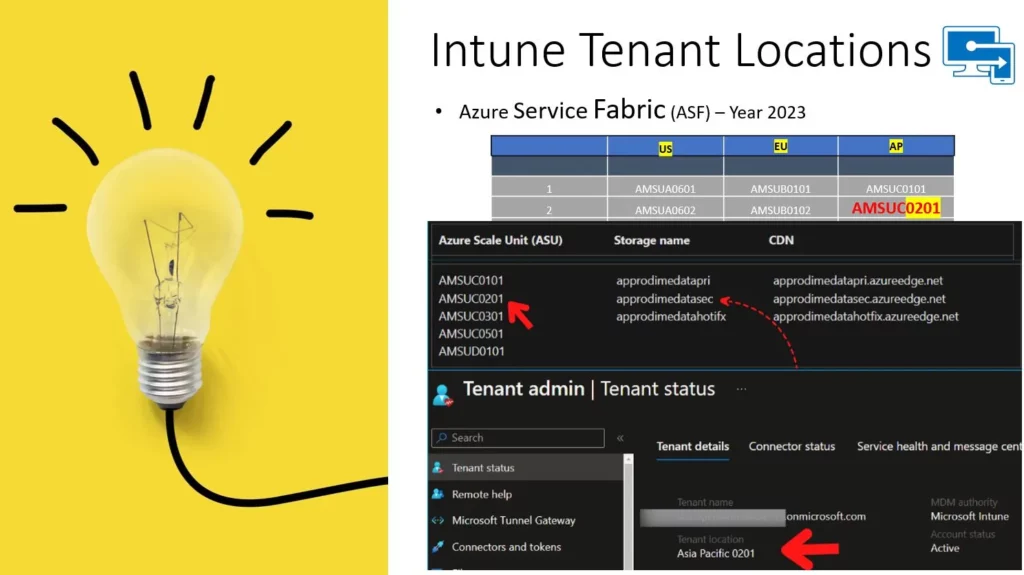The height and width of the screenshot is (575, 1024).
Task: Click the approdimedatahotifx storage name
Action: (671, 317)
